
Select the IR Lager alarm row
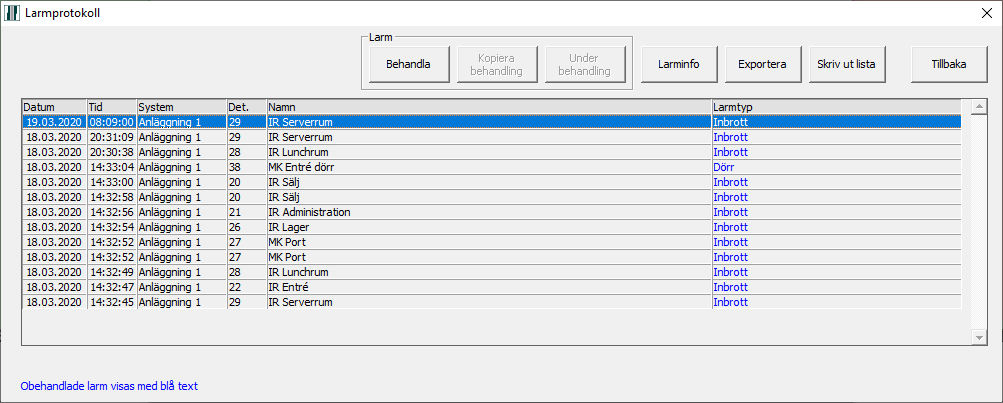click(x=492, y=227)
